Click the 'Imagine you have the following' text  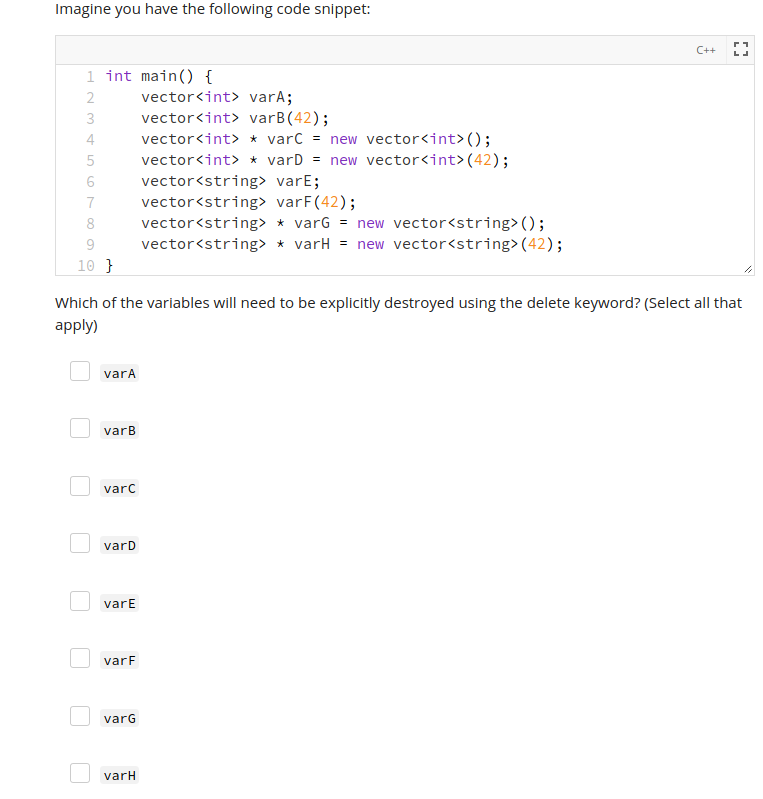[x=213, y=9]
